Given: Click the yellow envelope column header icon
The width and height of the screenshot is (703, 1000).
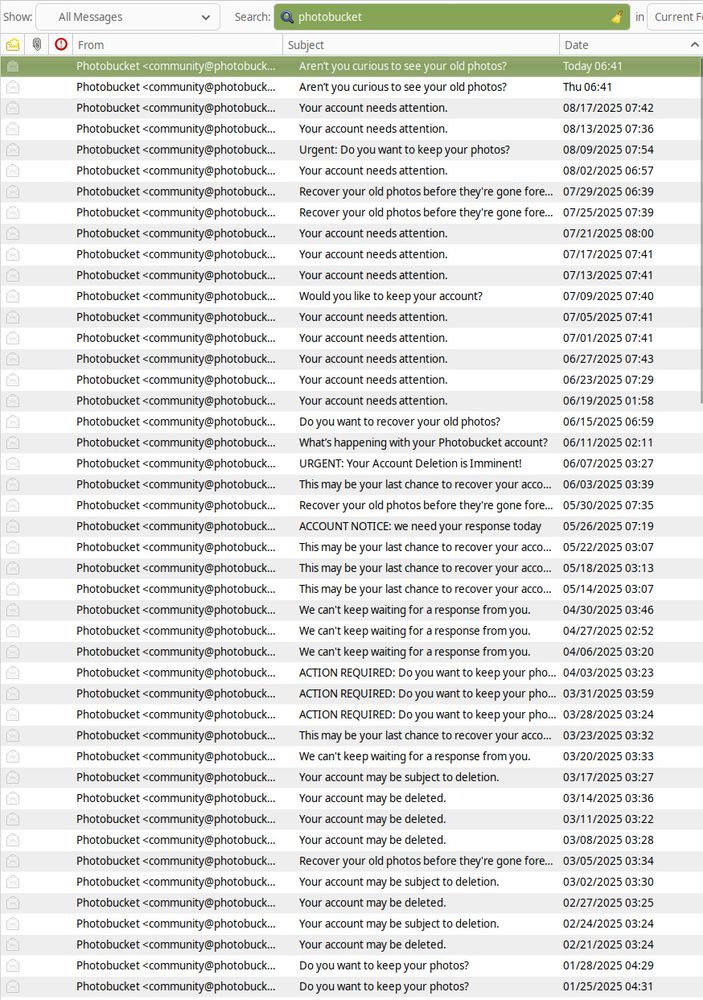Looking at the screenshot, I should [13, 44].
